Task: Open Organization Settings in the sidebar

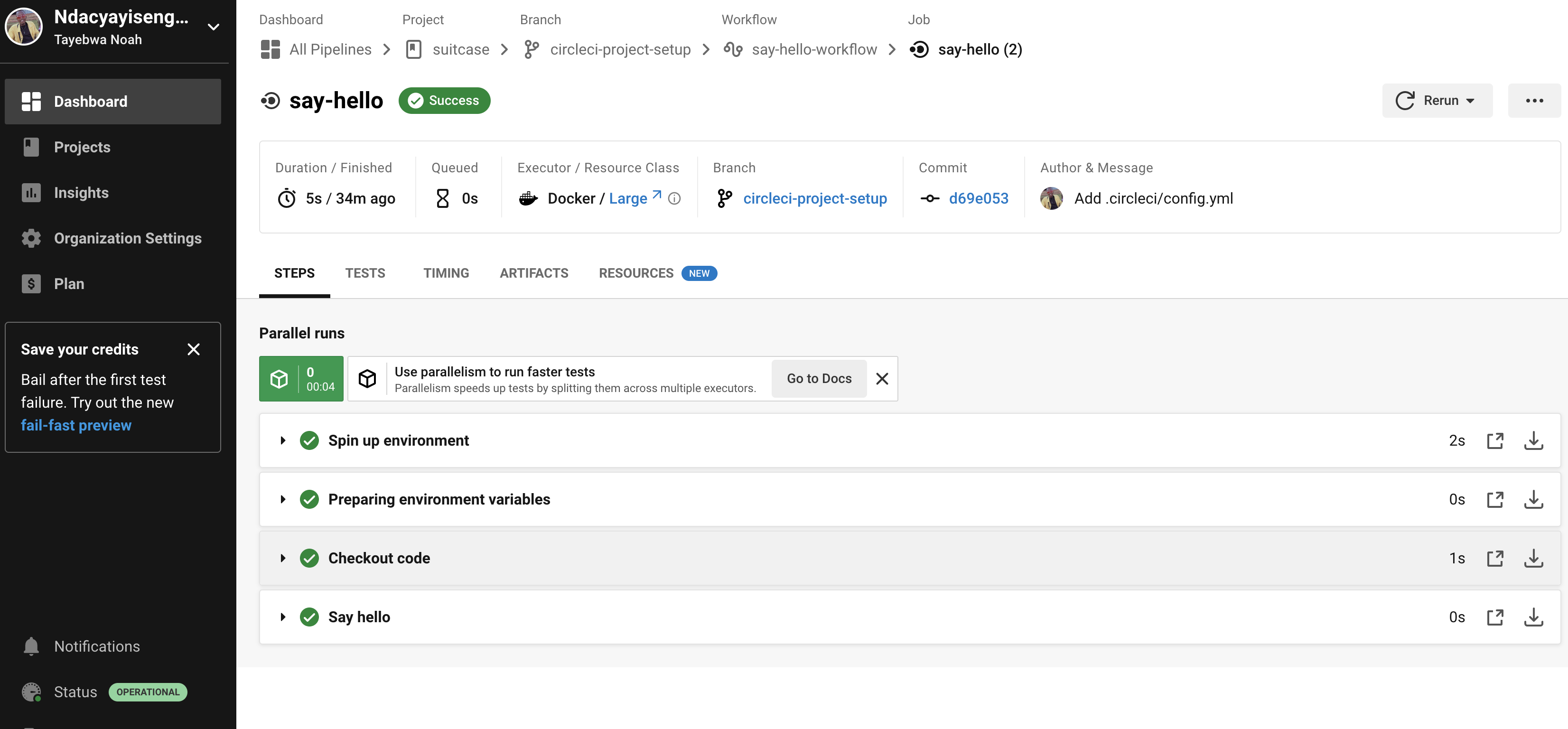Action: click(x=112, y=239)
